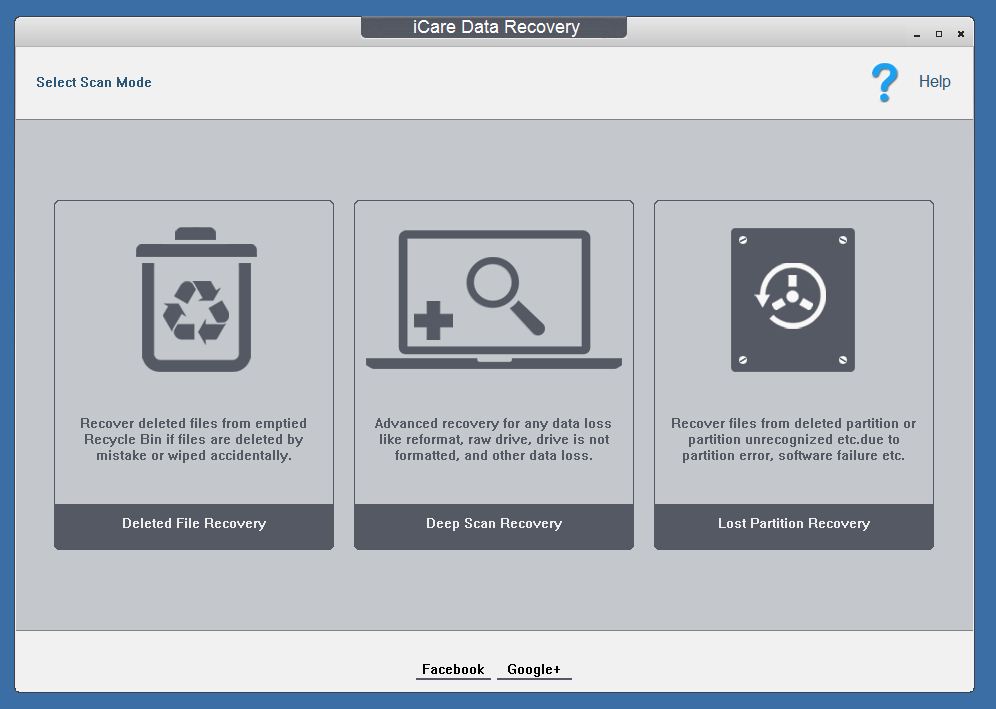Minimize the iCare Data Recovery window
This screenshot has width=996, height=709.
[x=917, y=34]
